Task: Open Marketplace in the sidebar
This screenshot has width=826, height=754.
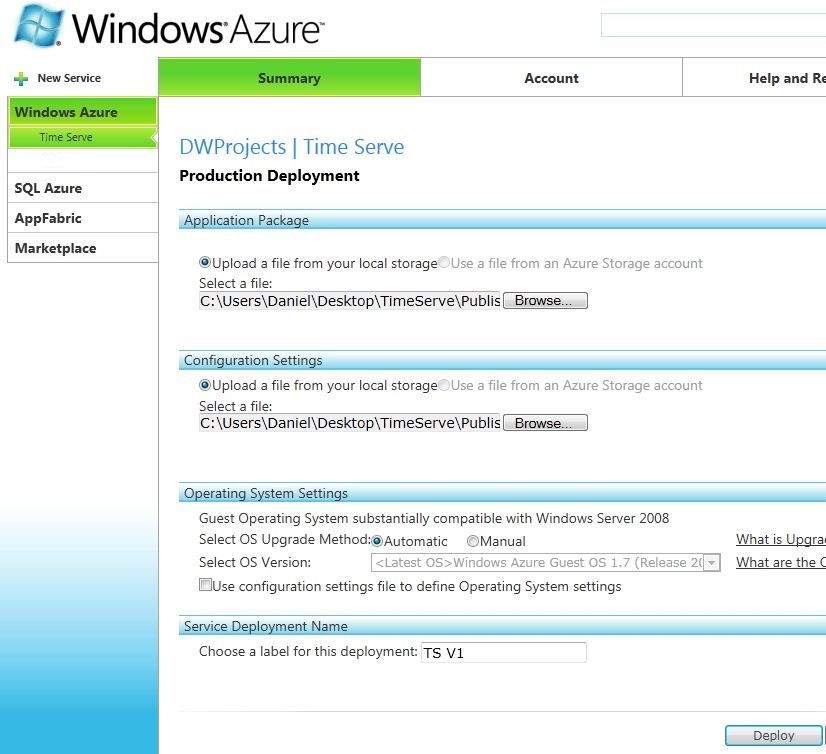Action: click(83, 248)
